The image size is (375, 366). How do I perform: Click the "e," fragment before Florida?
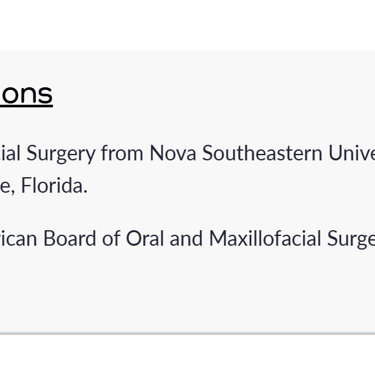(x=7, y=187)
